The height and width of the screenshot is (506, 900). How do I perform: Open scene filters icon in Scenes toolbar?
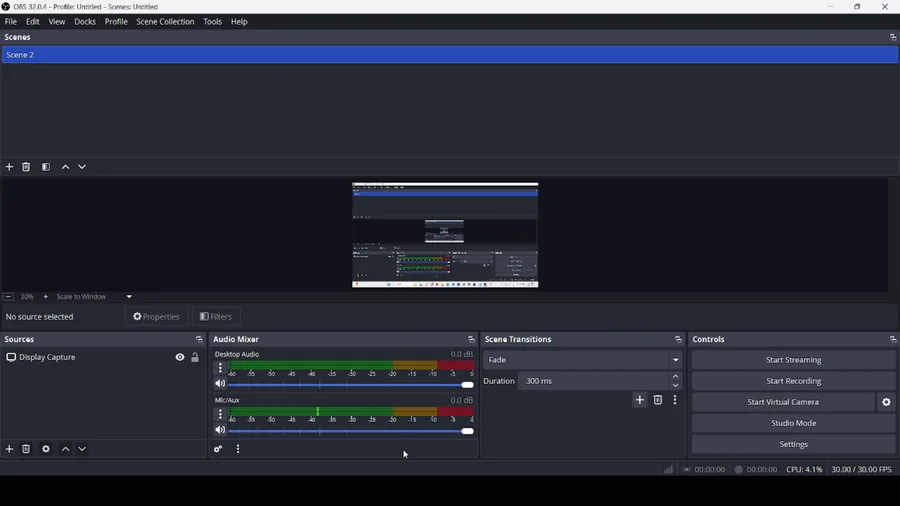(46, 167)
